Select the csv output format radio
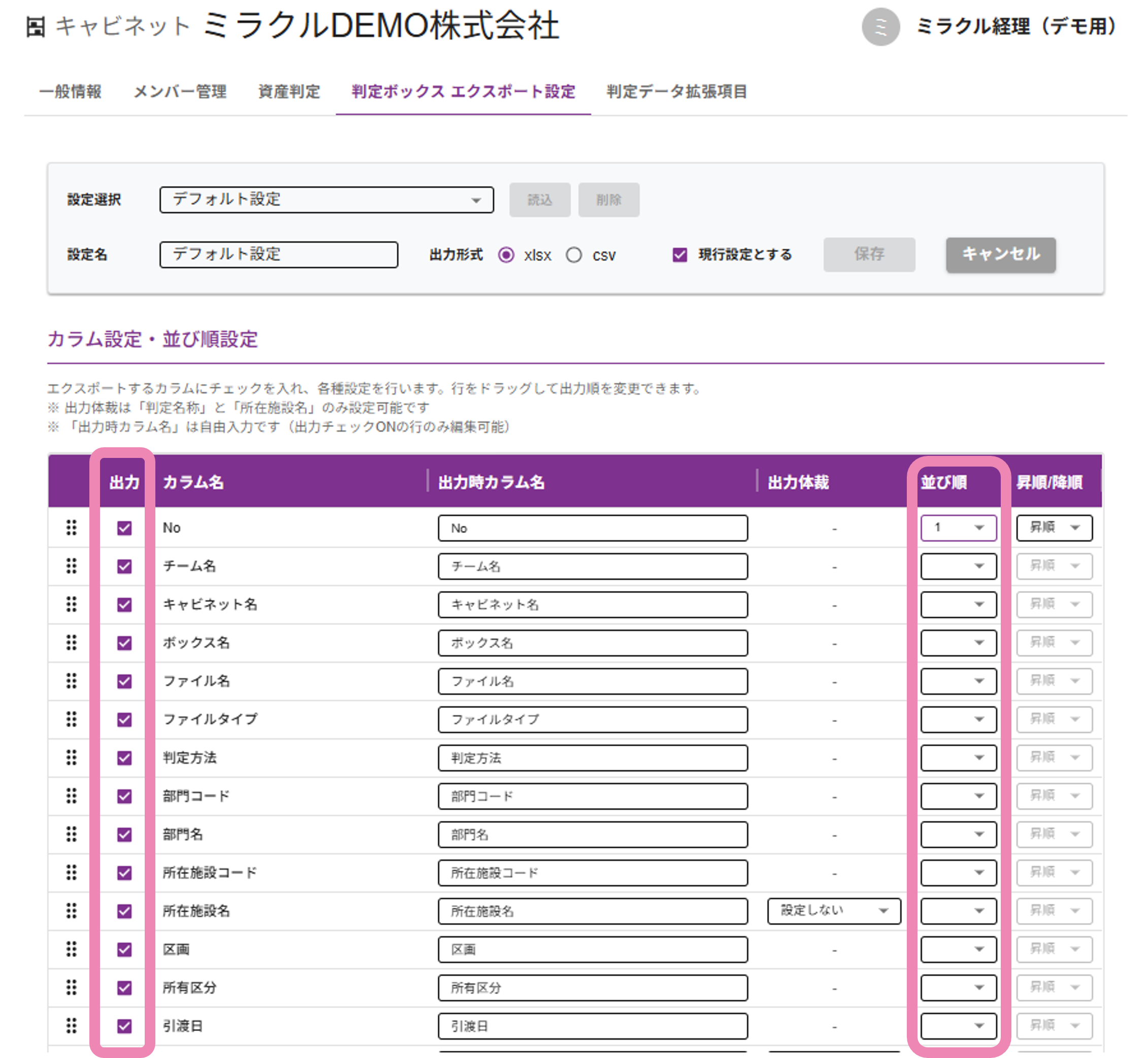The width and height of the screenshot is (1148, 1058). [x=574, y=255]
